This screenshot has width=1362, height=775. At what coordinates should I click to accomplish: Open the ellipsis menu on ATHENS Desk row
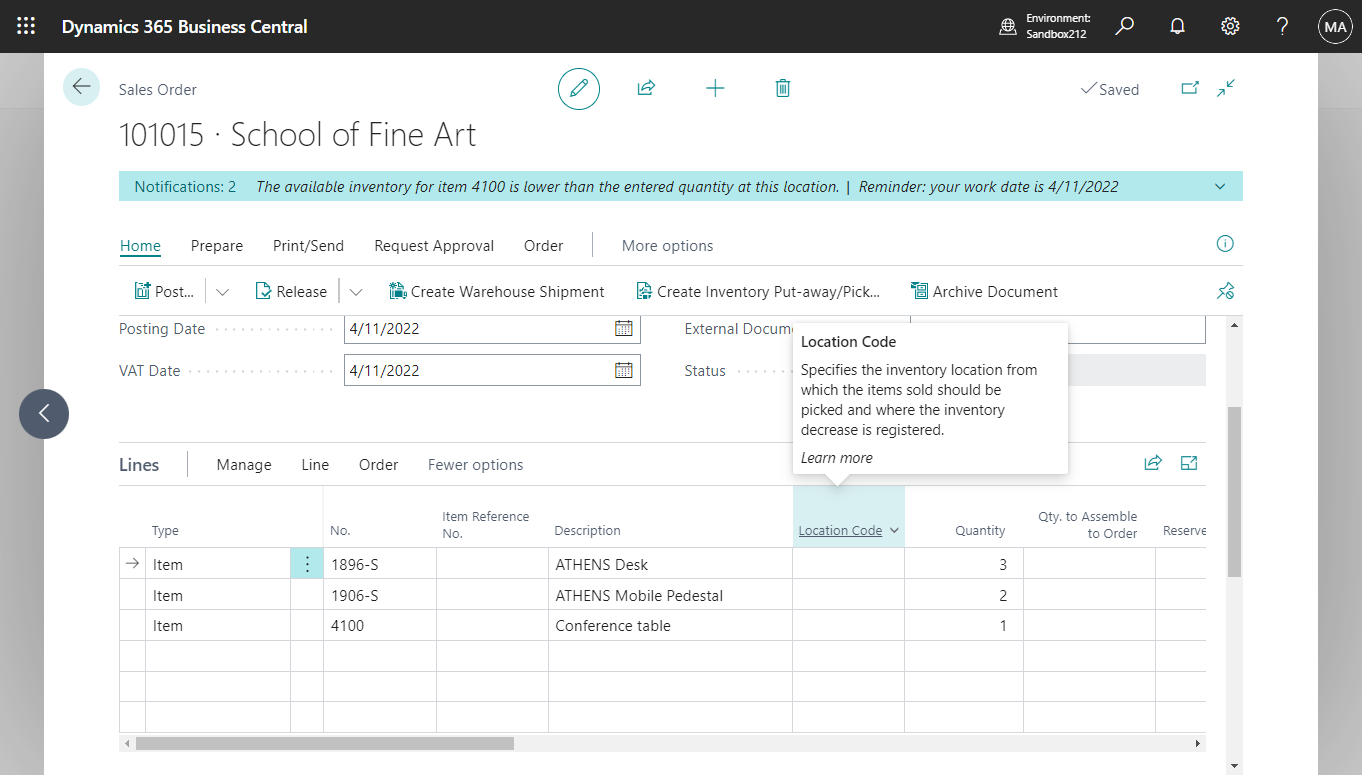pyautogui.click(x=307, y=563)
